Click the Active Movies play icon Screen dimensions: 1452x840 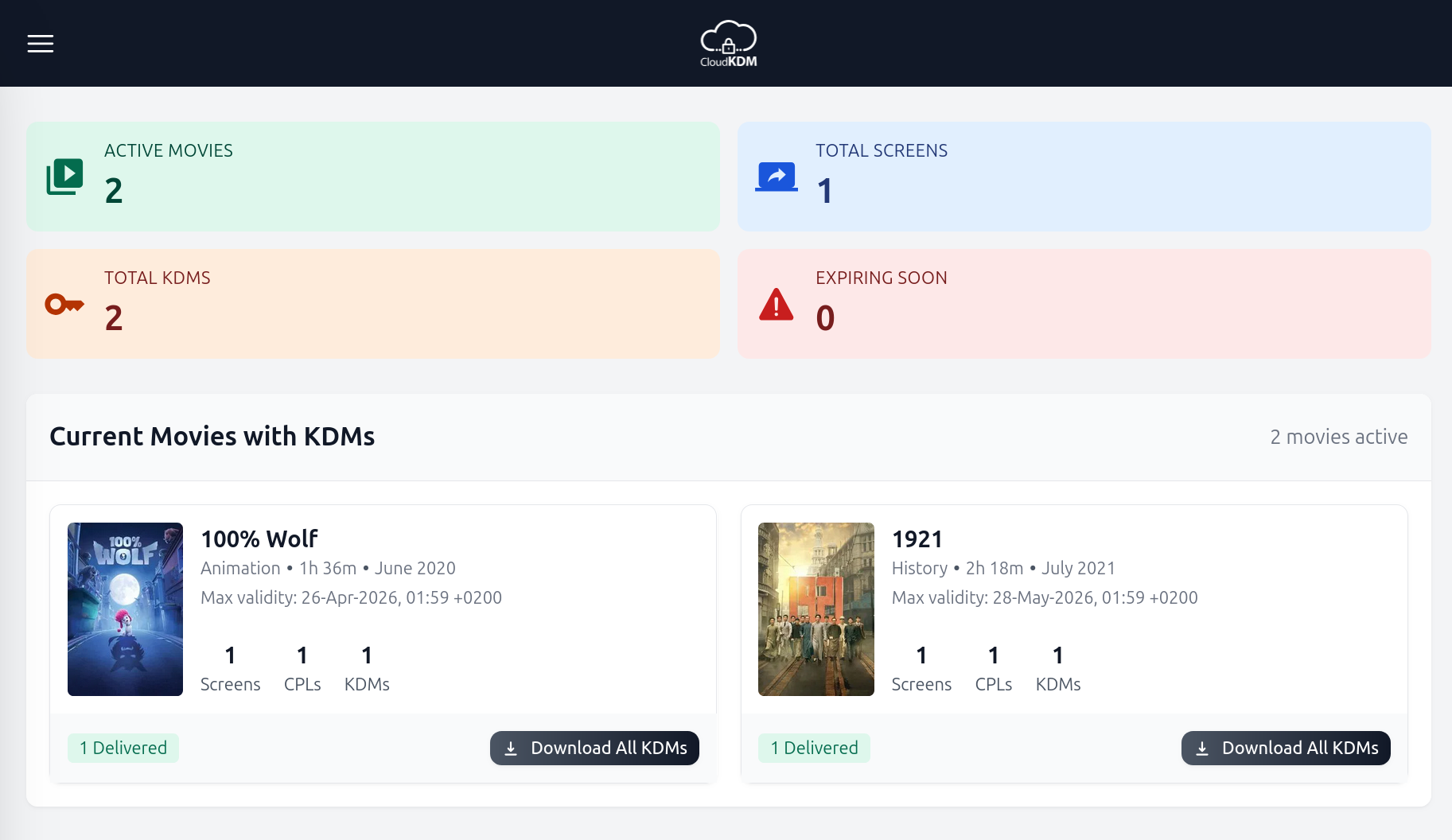point(64,177)
